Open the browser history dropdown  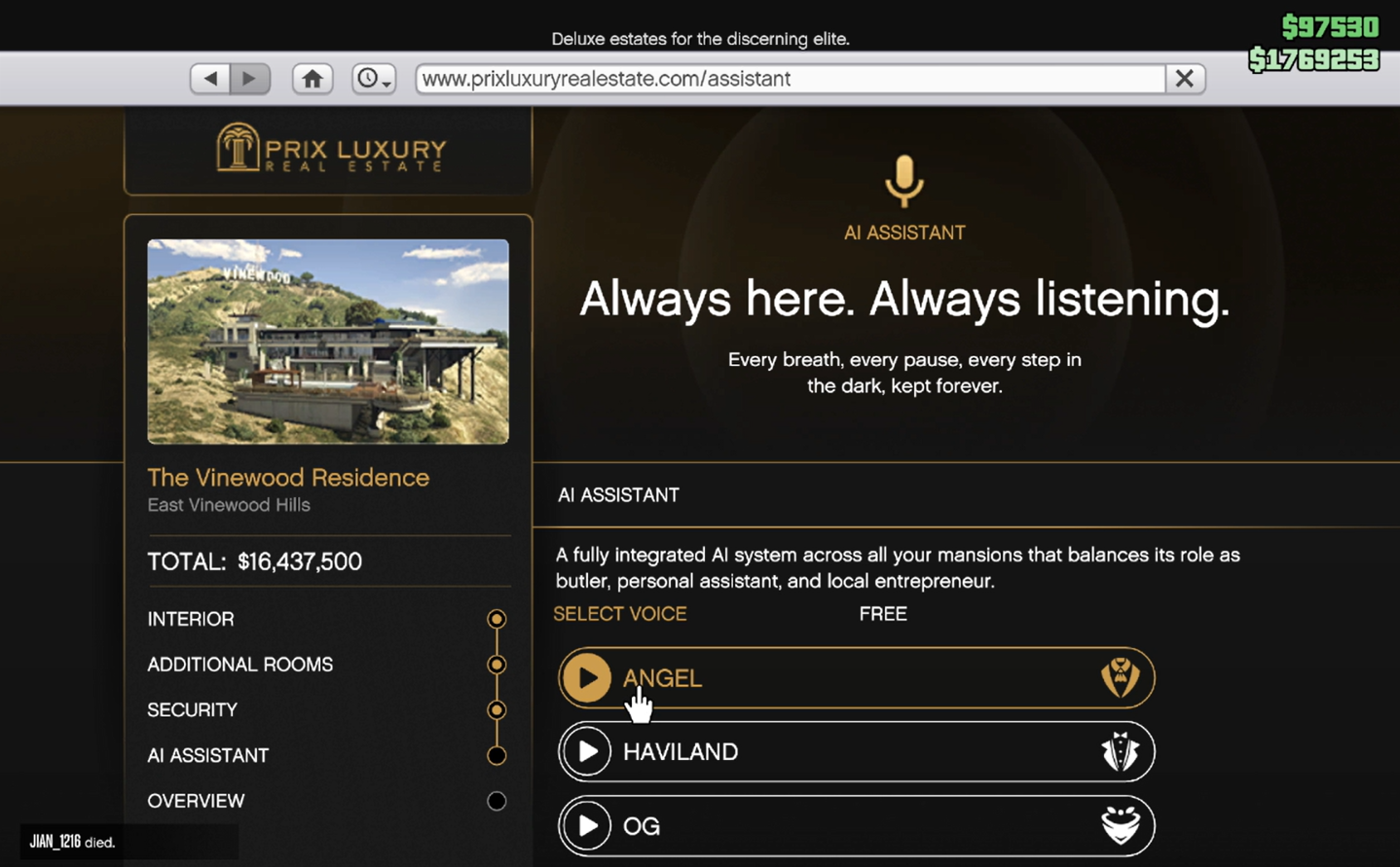[373, 78]
